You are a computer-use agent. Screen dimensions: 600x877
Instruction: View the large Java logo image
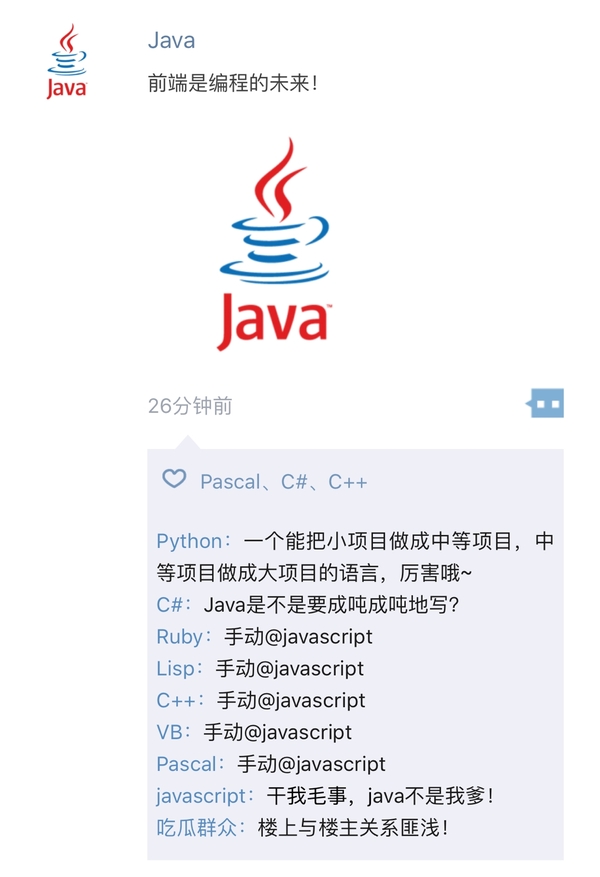click(274, 244)
